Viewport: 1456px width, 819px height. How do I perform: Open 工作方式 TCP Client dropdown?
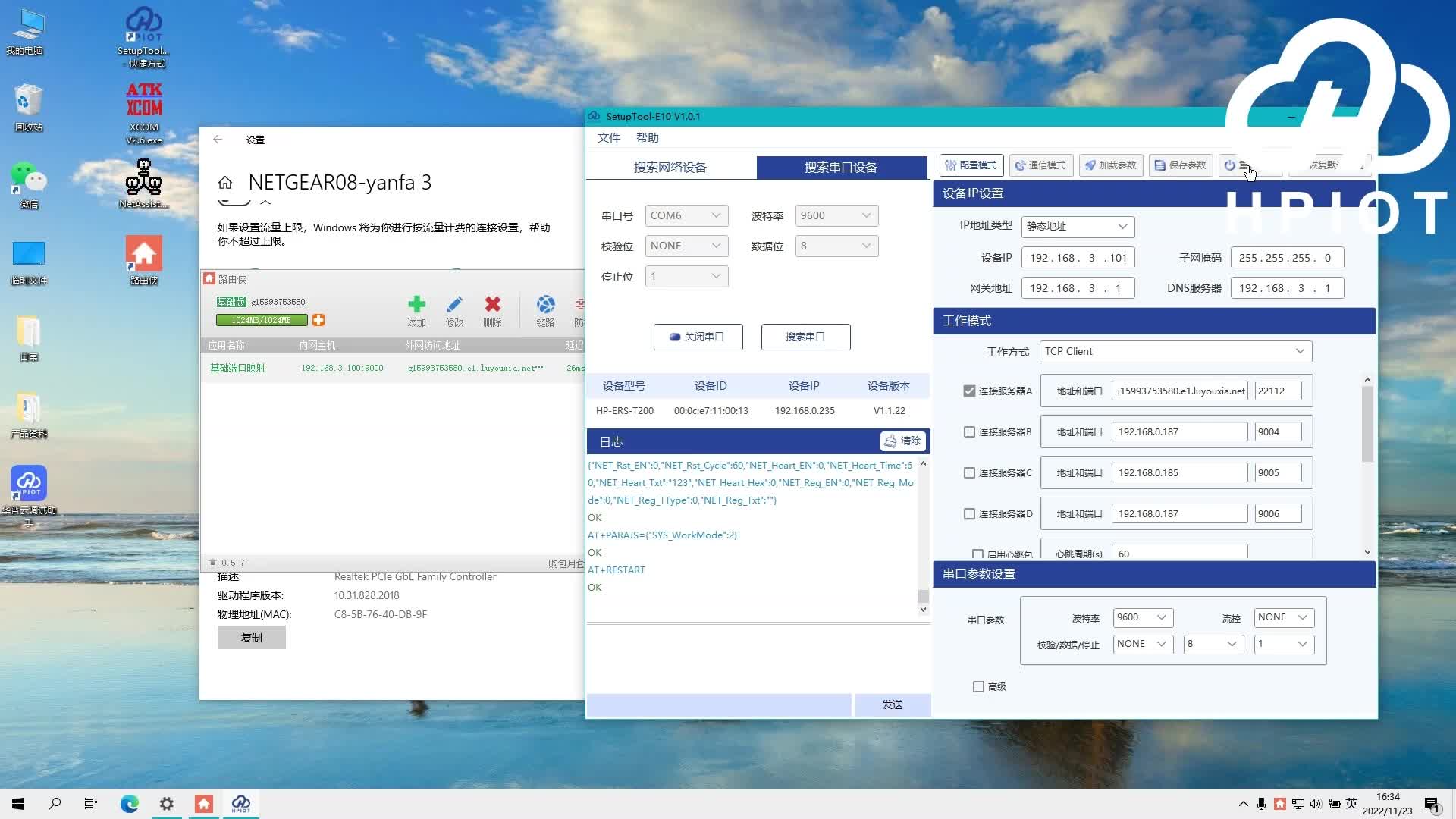coord(1175,351)
